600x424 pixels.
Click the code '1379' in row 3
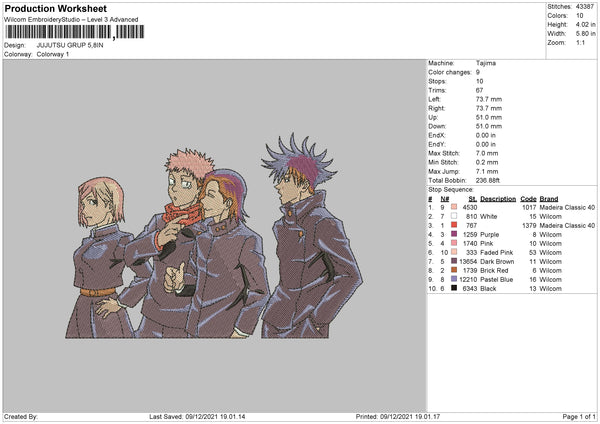pos(529,225)
